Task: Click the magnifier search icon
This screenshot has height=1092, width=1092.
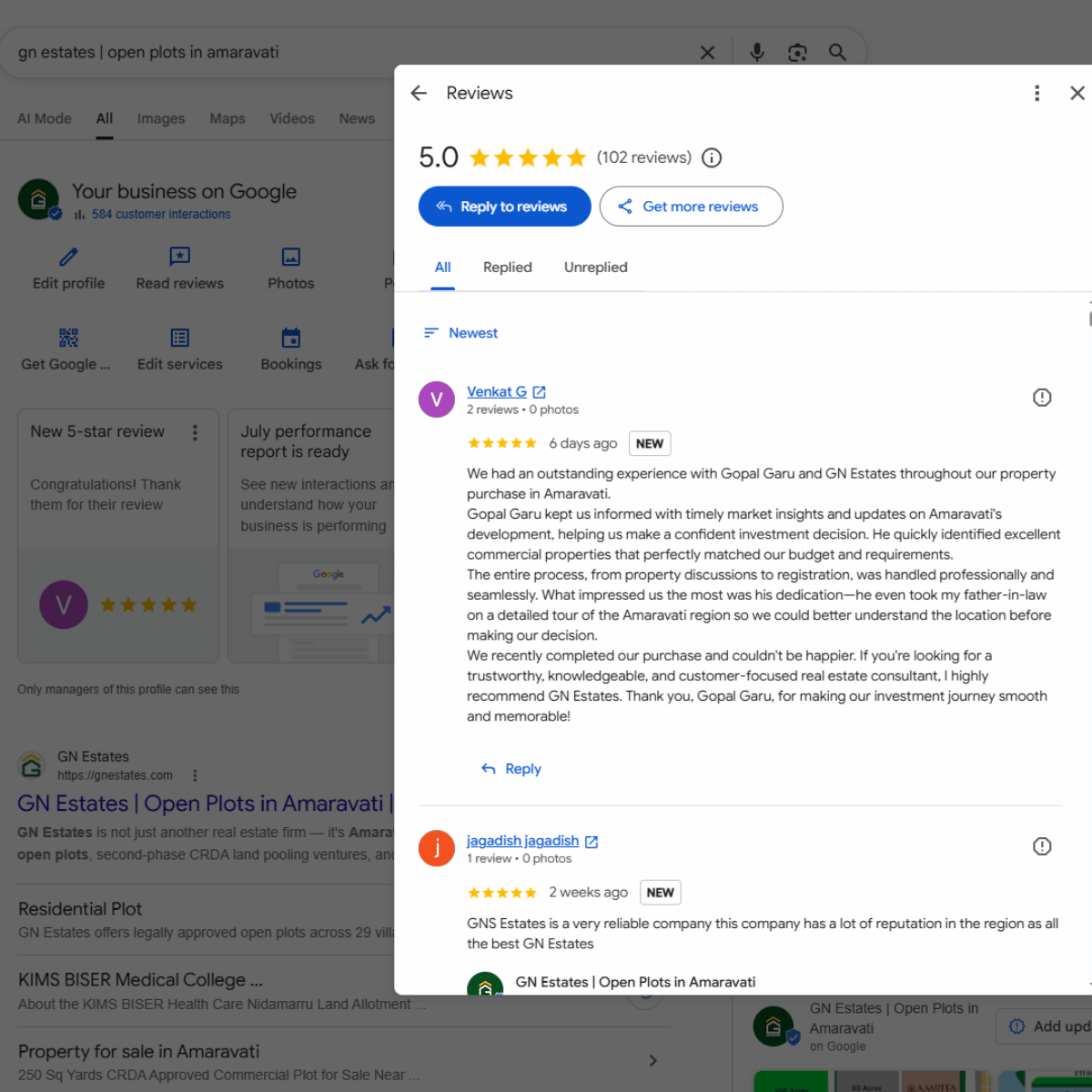Action: [838, 53]
